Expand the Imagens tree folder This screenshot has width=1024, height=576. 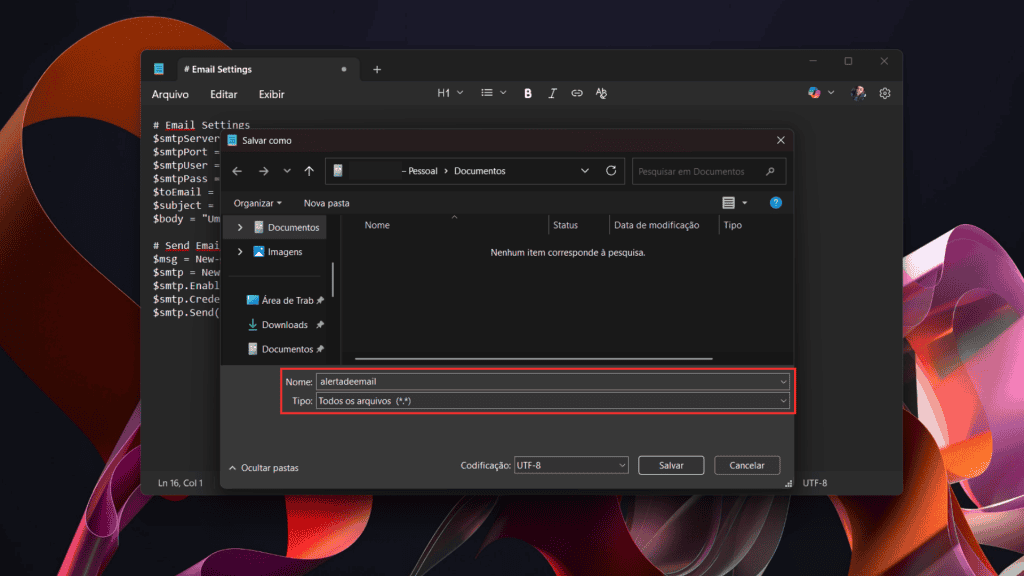(240, 252)
